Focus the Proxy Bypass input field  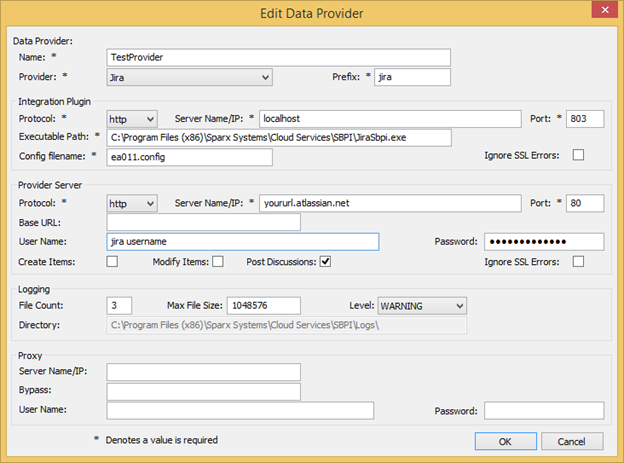(x=203, y=391)
